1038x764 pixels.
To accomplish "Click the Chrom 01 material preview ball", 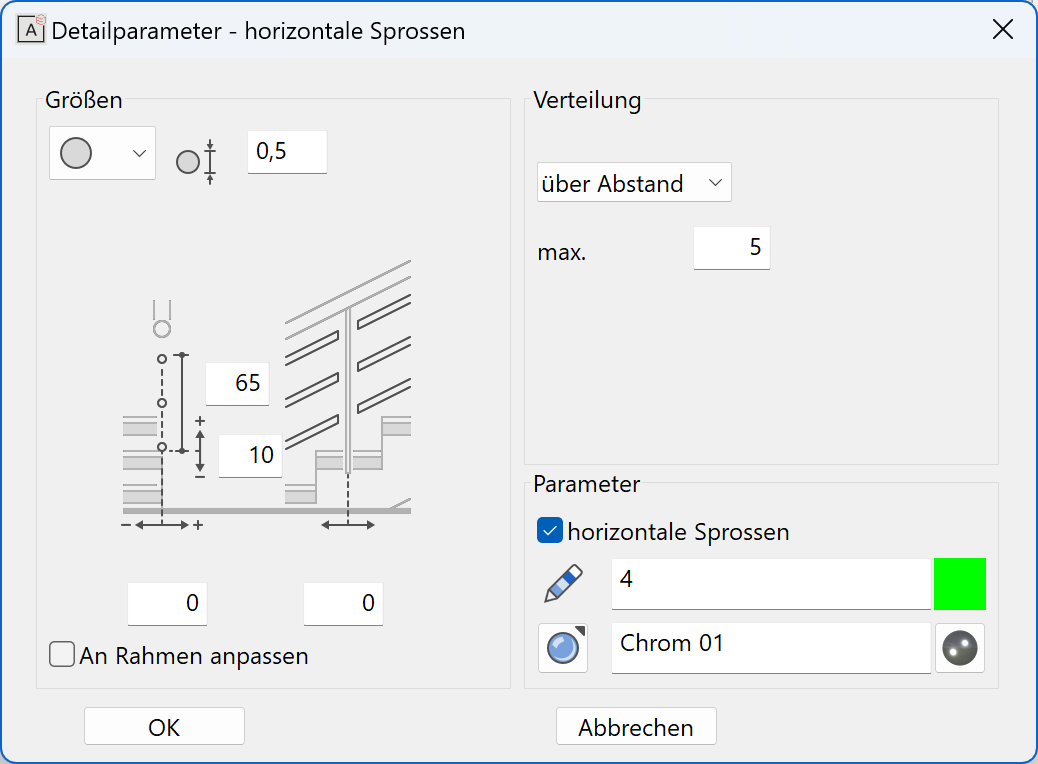I will pos(959,647).
